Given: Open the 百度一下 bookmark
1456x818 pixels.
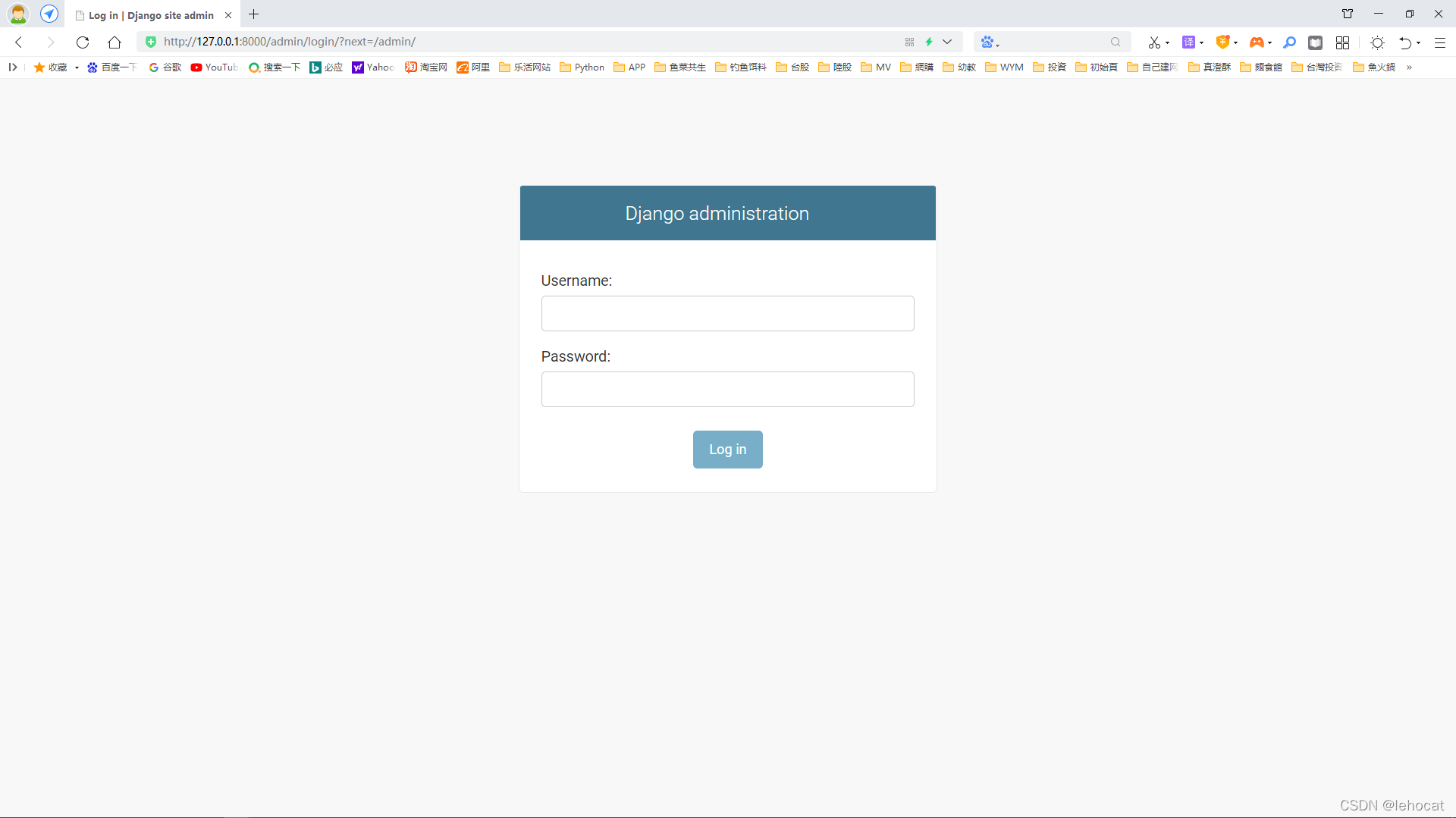Looking at the screenshot, I should pos(112,67).
